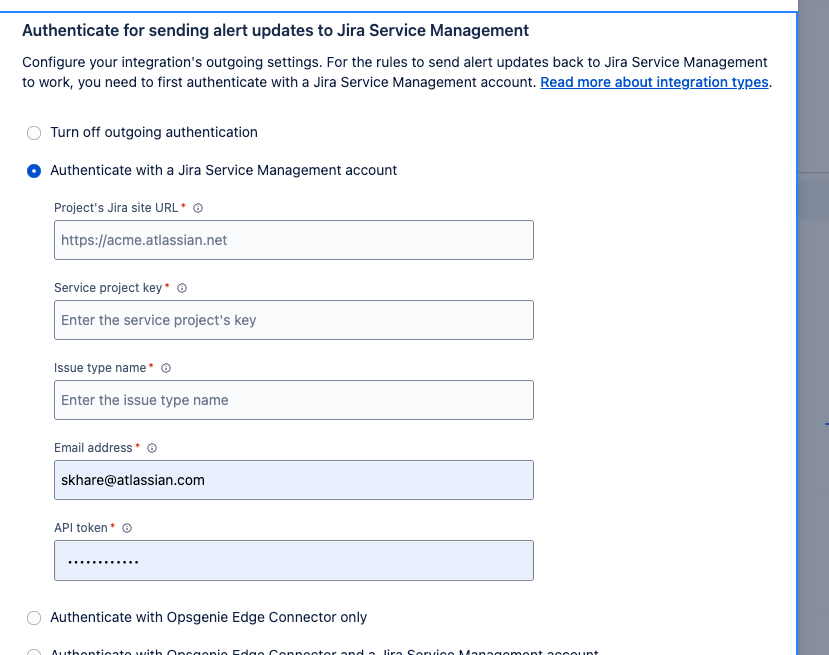Select Opsgenie Edge Connector and Jira account option
The height and width of the screenshot is (655, 829).
34,652
